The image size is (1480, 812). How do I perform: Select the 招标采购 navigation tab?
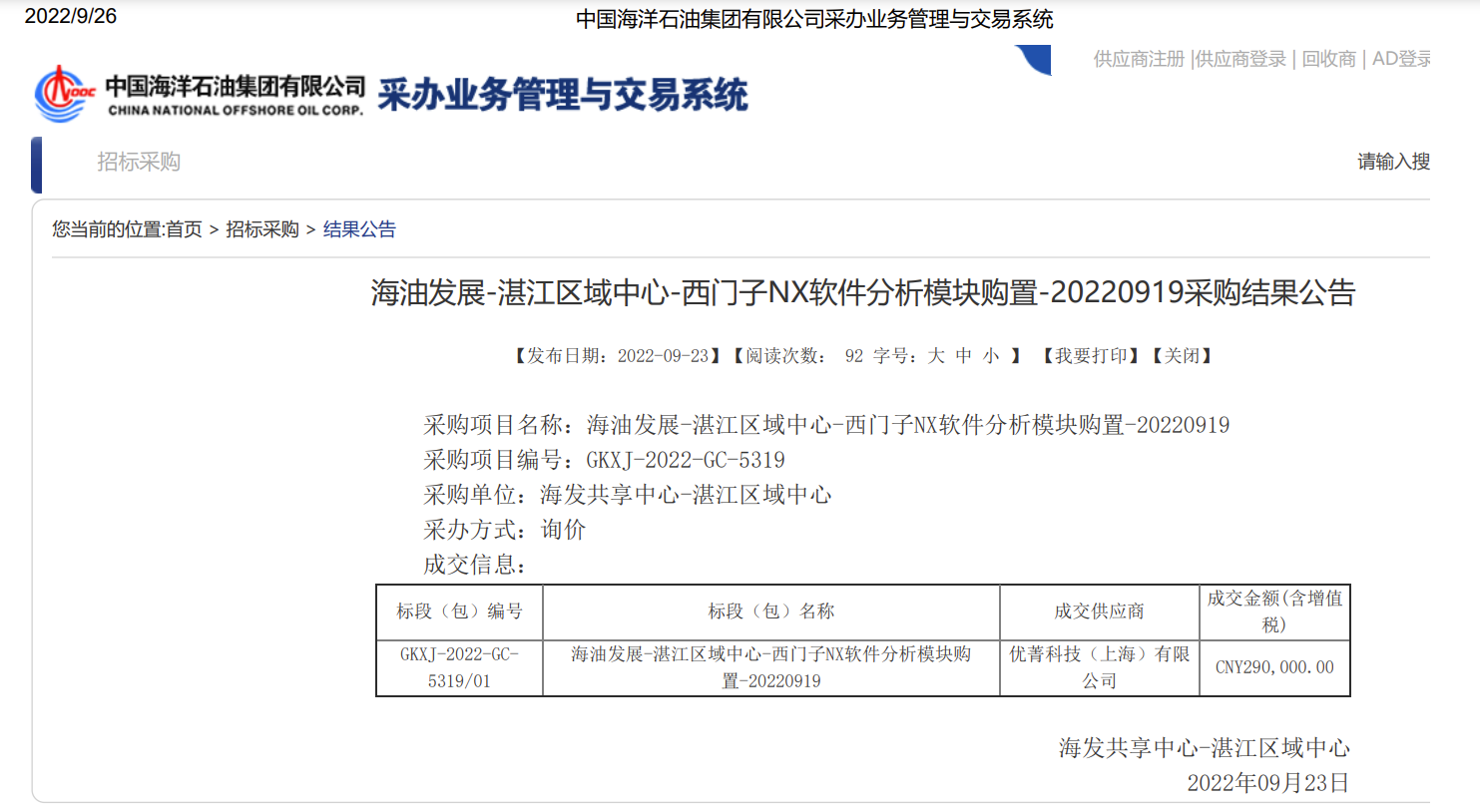click(x=139, y=162)
